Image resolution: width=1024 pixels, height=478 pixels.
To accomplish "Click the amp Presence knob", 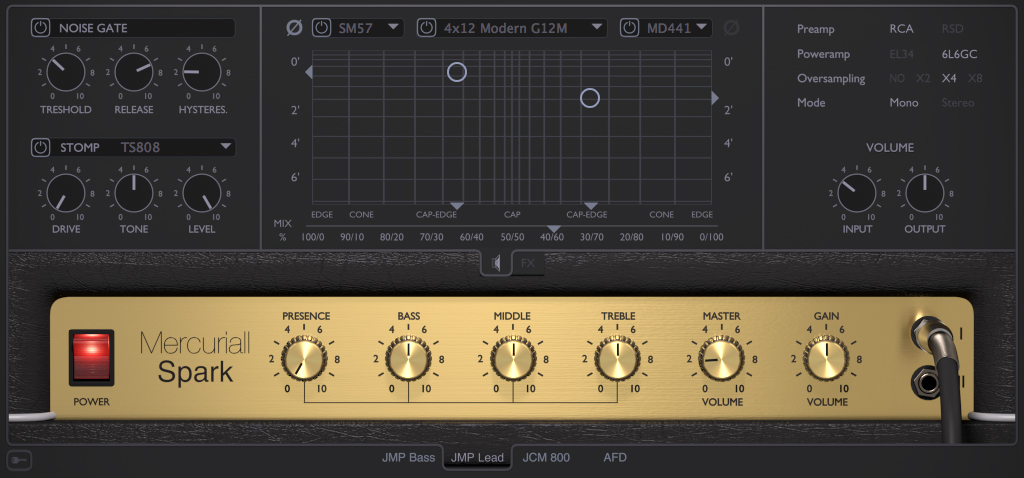I will pos(304,358).
